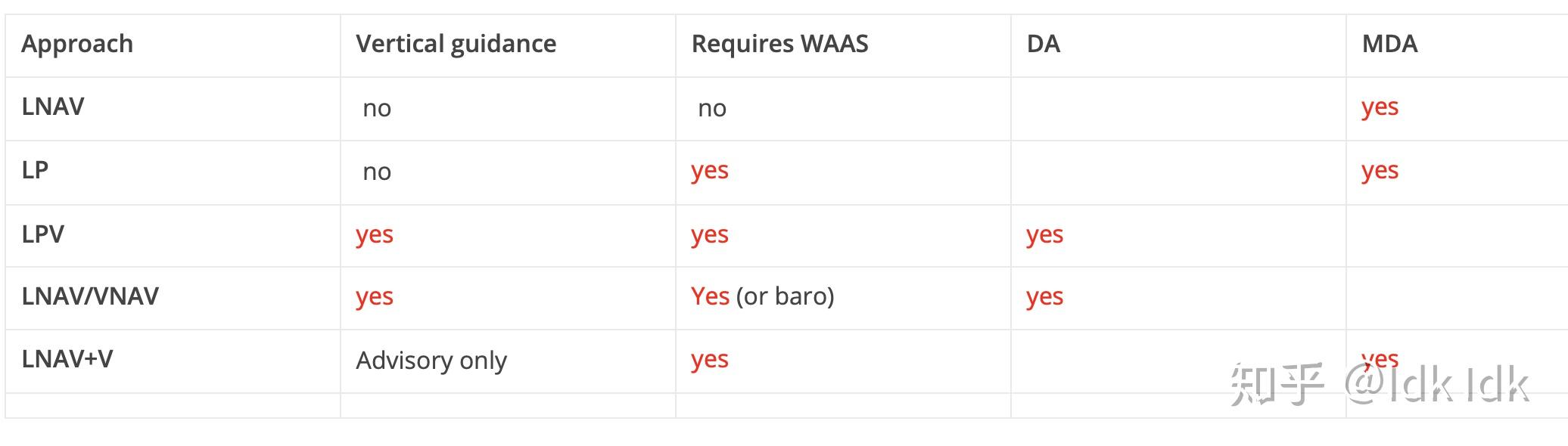Screen dimensions: 1568x446
Task: Click LP row's Requires WAAS 'yes'
Action: (x=709, y=171)
